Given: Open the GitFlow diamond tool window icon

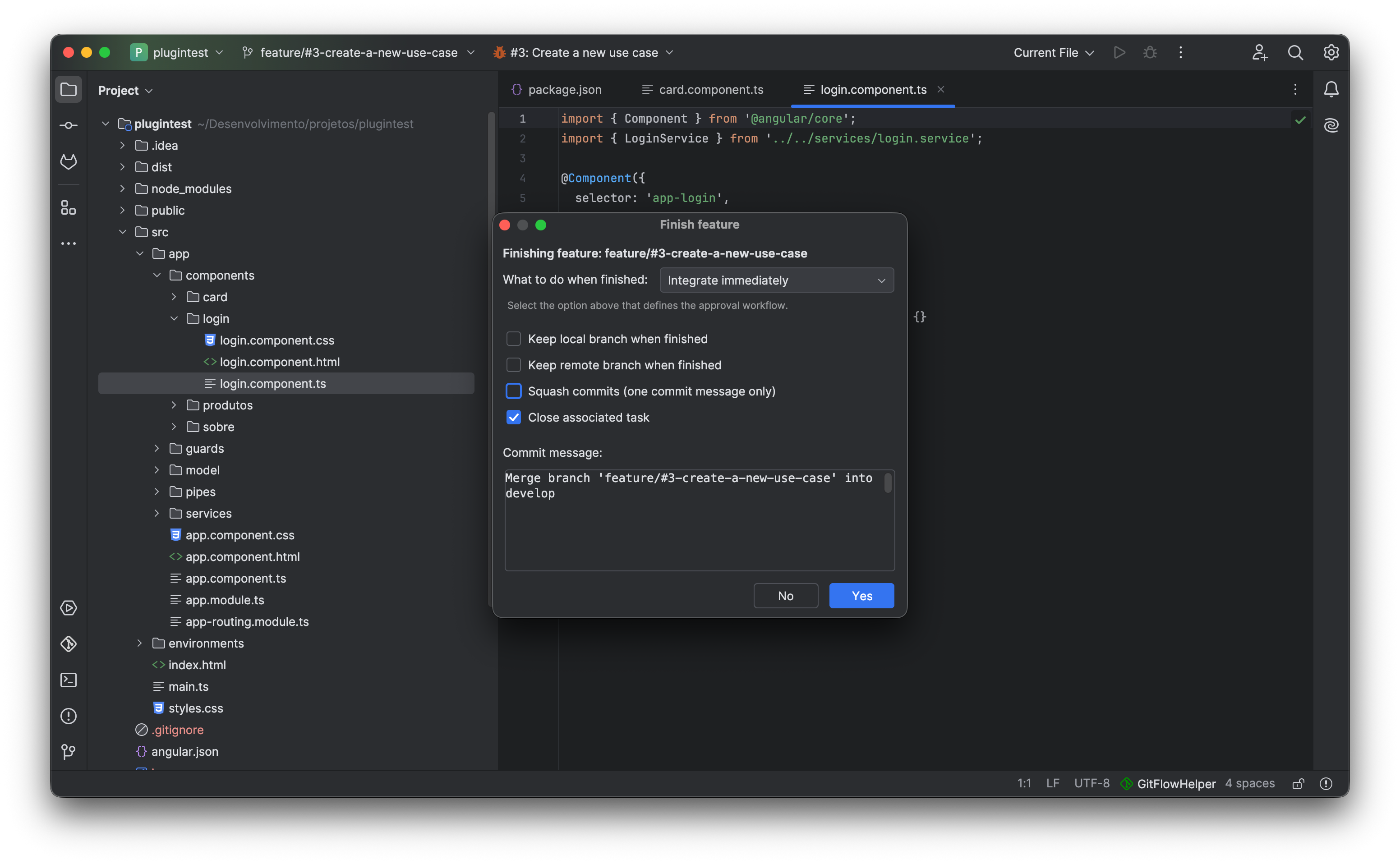Looking at the screenshot, I should pos(69,644).
